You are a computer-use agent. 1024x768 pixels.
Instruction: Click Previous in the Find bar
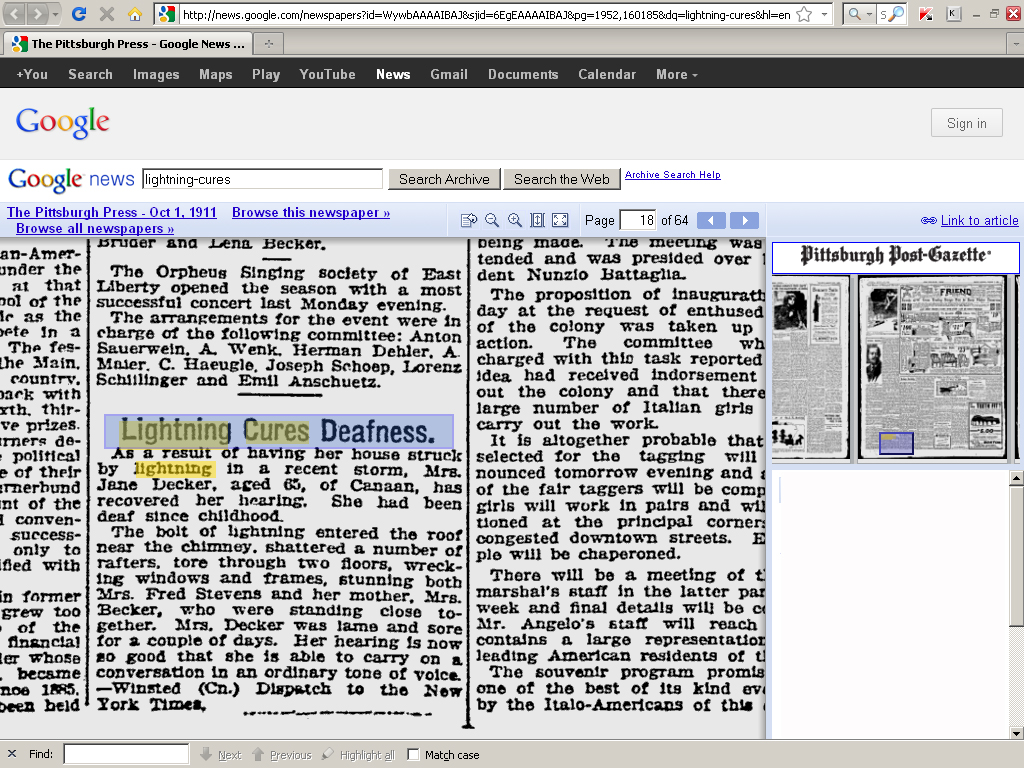pyautogui.click(x=282, y=755)
